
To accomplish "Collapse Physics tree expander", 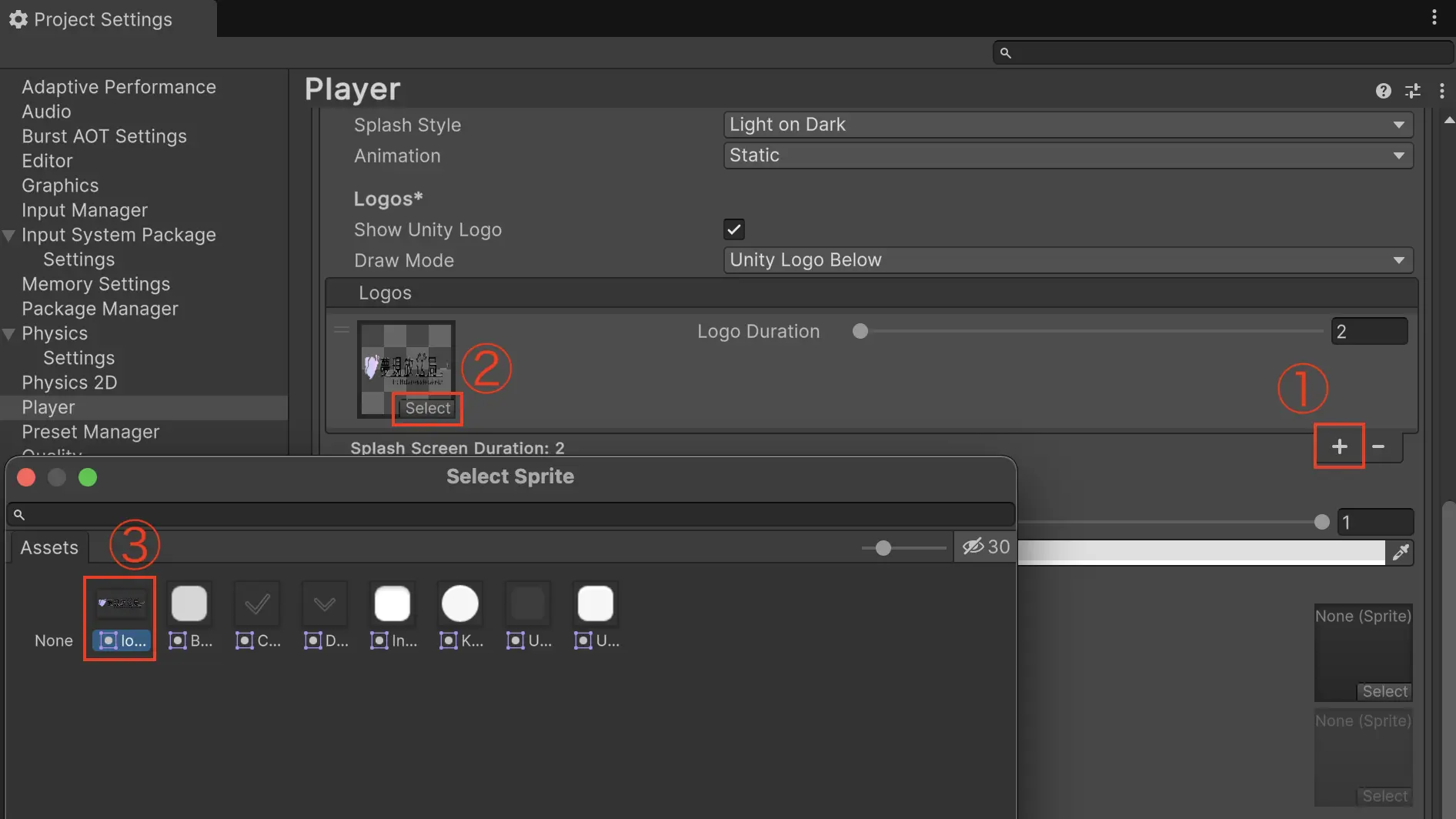I will pos(9,334).
